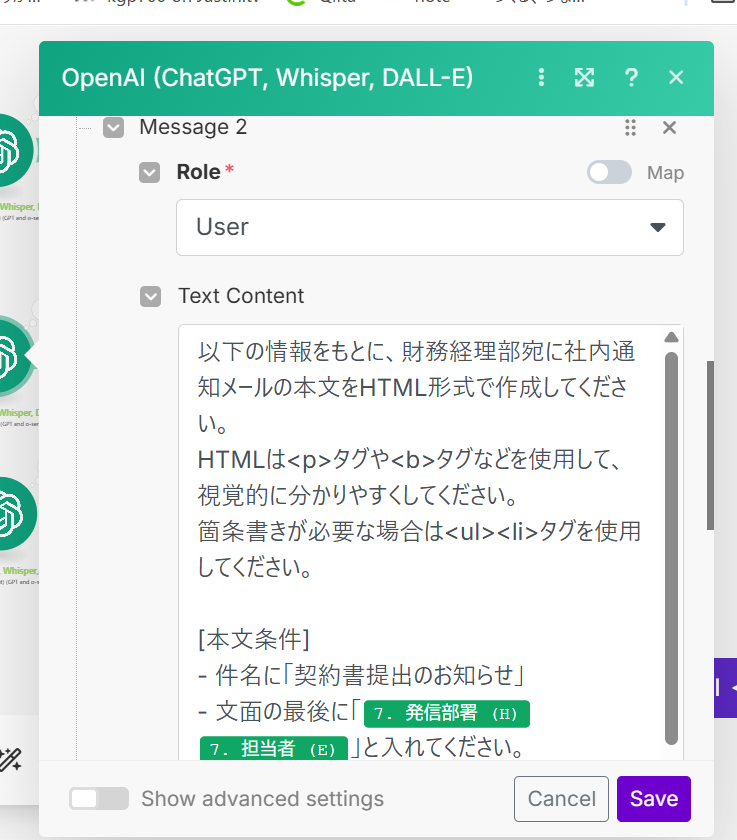737x840 pixels.
Task: Grab the Message 2 reorder handle
Action: [630, 128]
